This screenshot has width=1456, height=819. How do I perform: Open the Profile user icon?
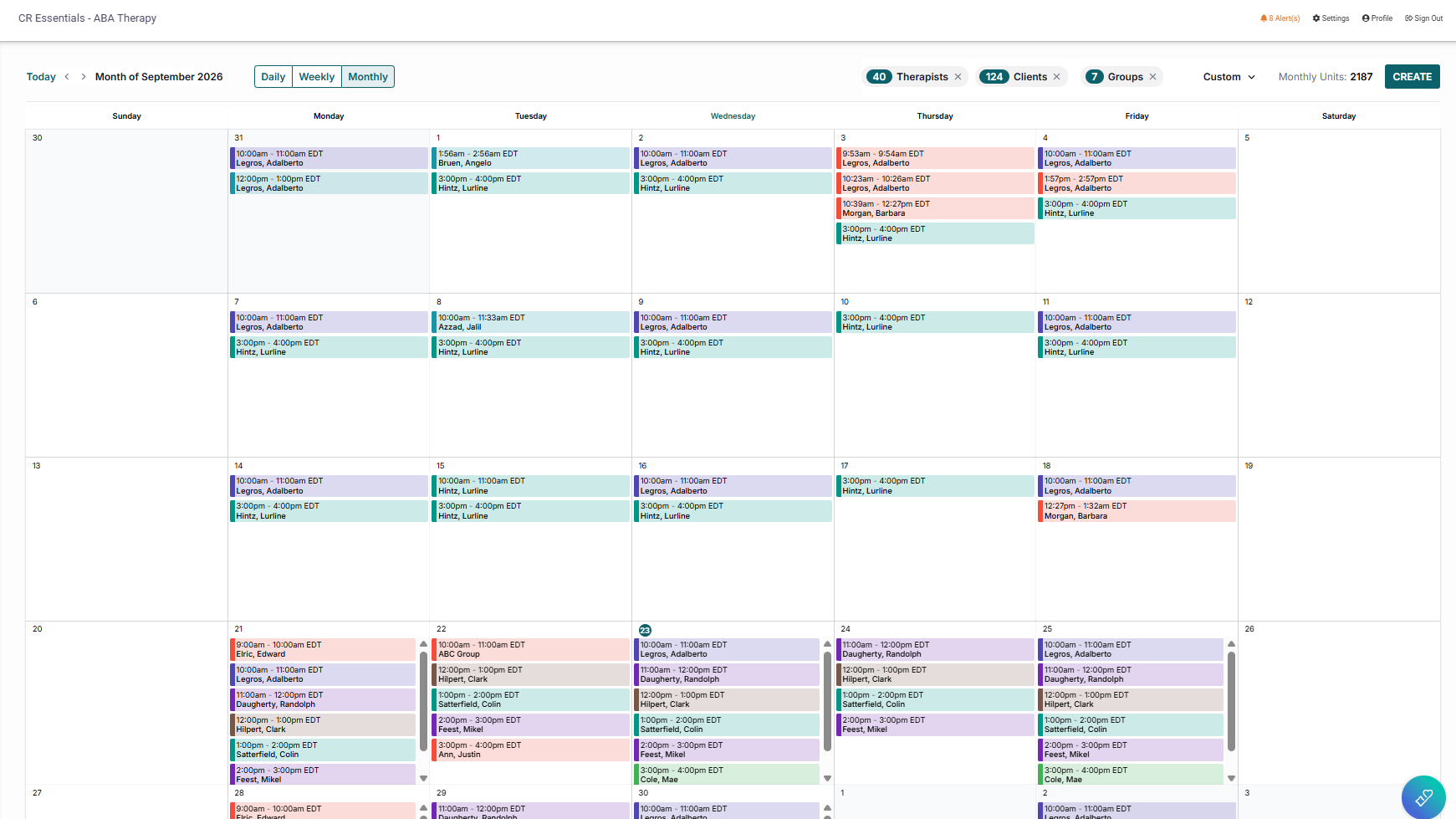[1366, 18]
